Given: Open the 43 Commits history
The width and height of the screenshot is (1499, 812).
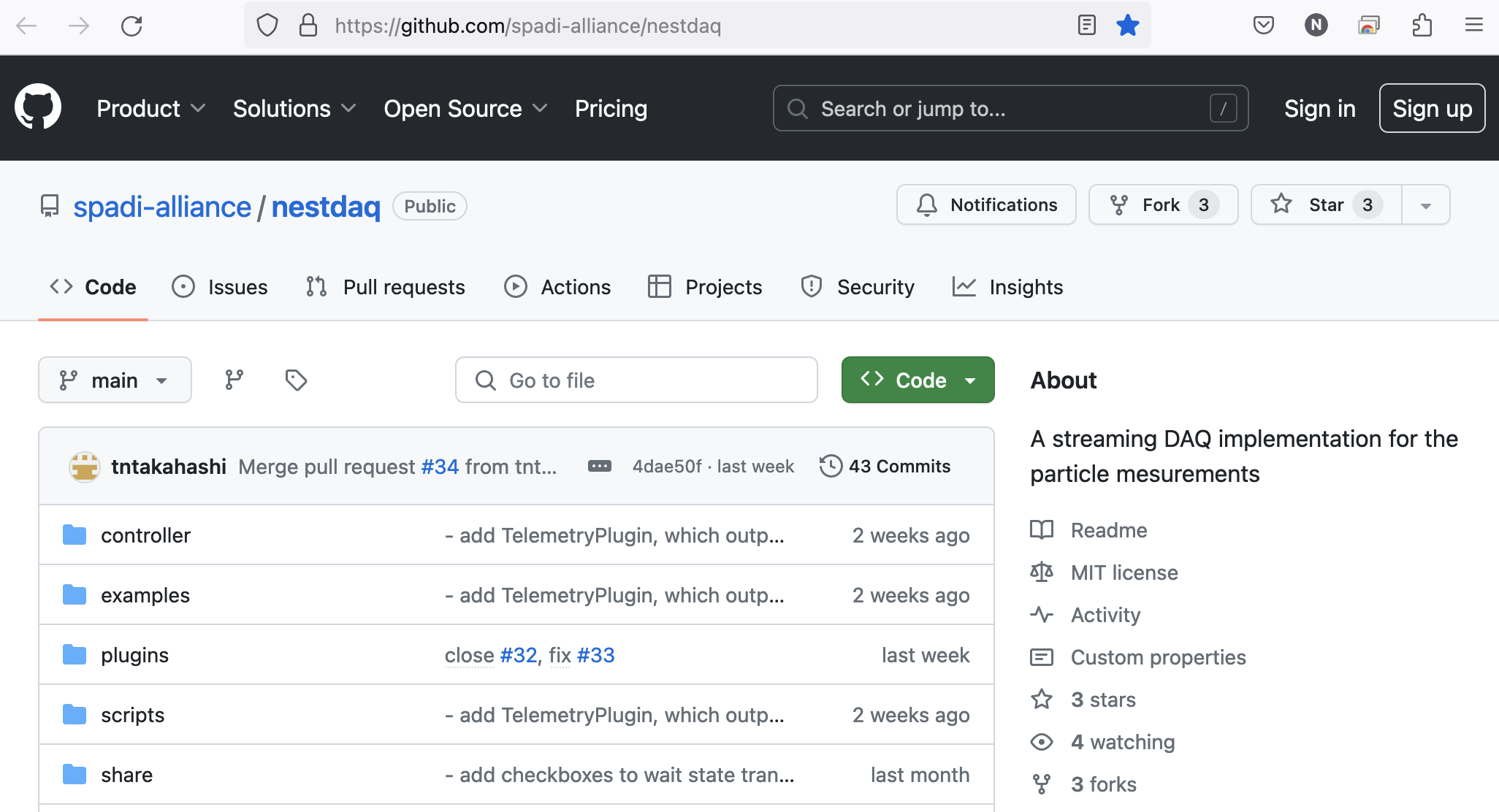Looking at the screenshot, I should coord(885,466).
